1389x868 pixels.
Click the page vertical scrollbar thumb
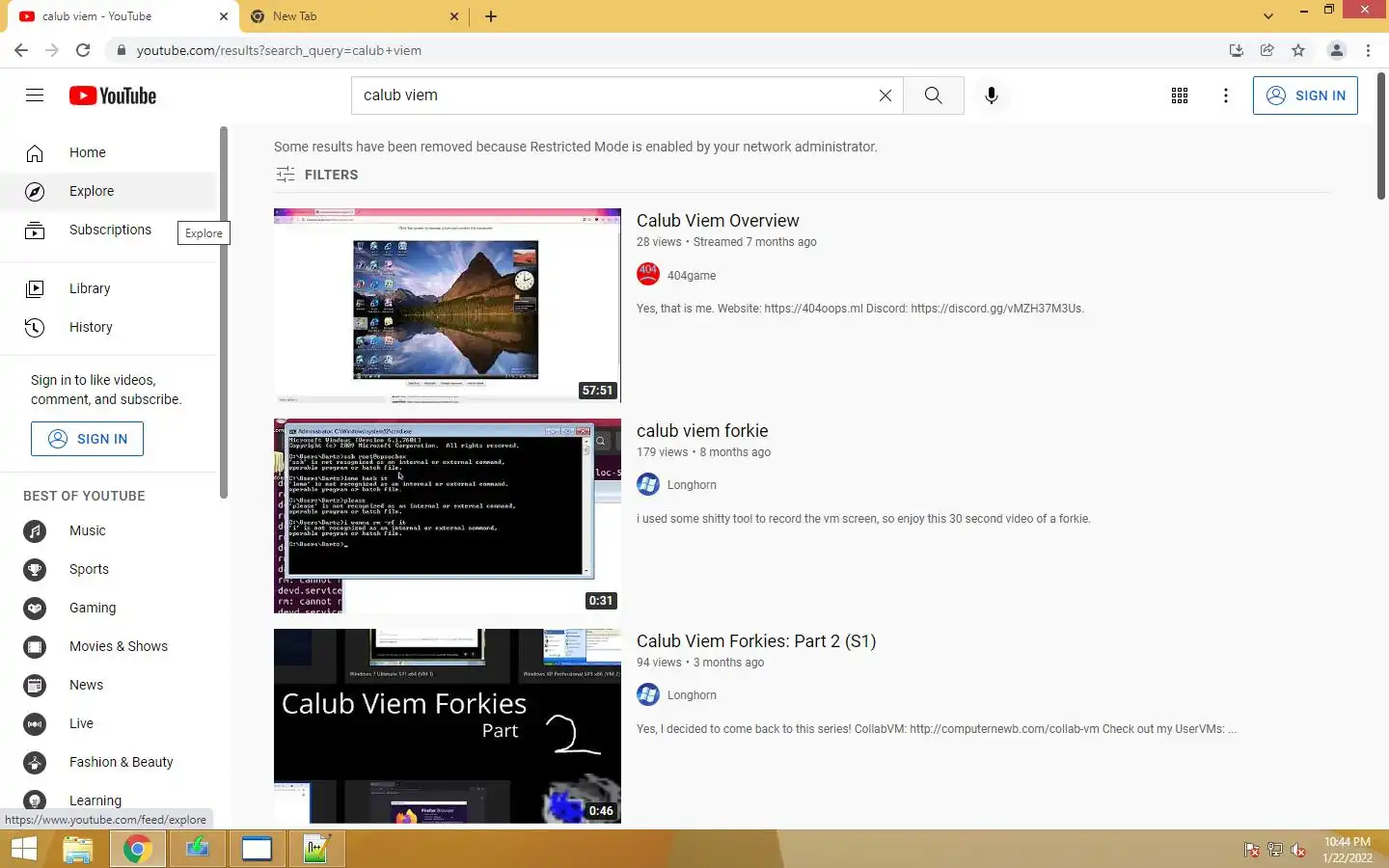coord(1381,135)
